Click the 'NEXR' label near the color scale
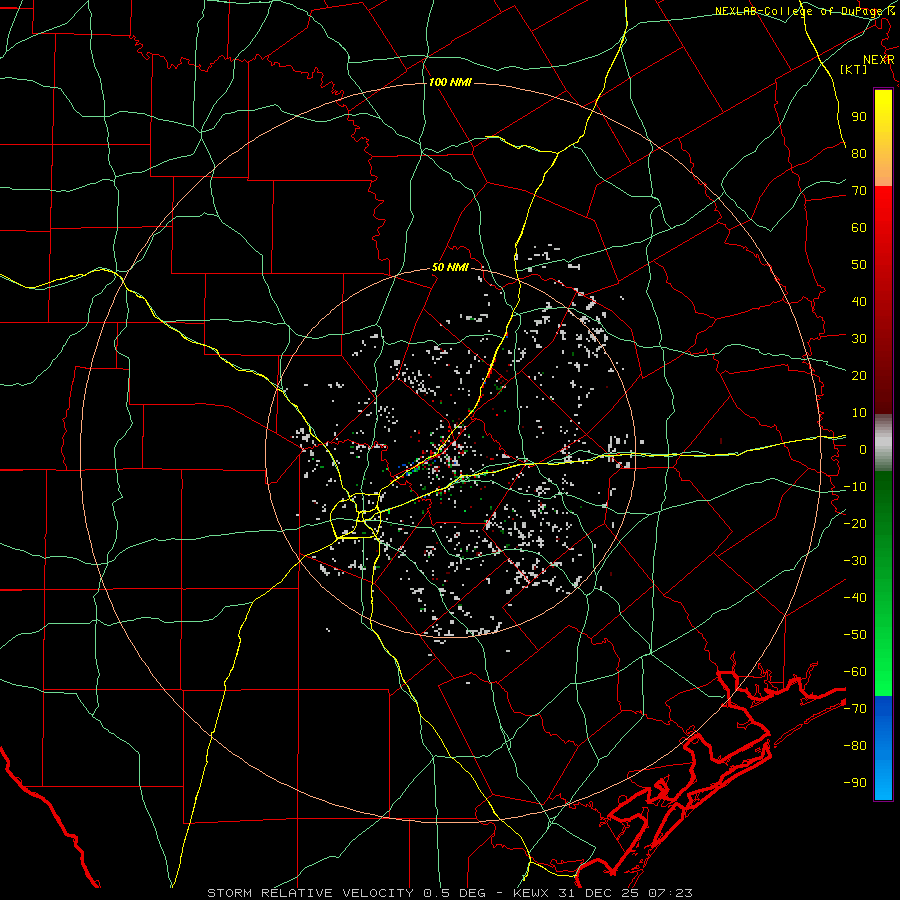 point(879,60)
